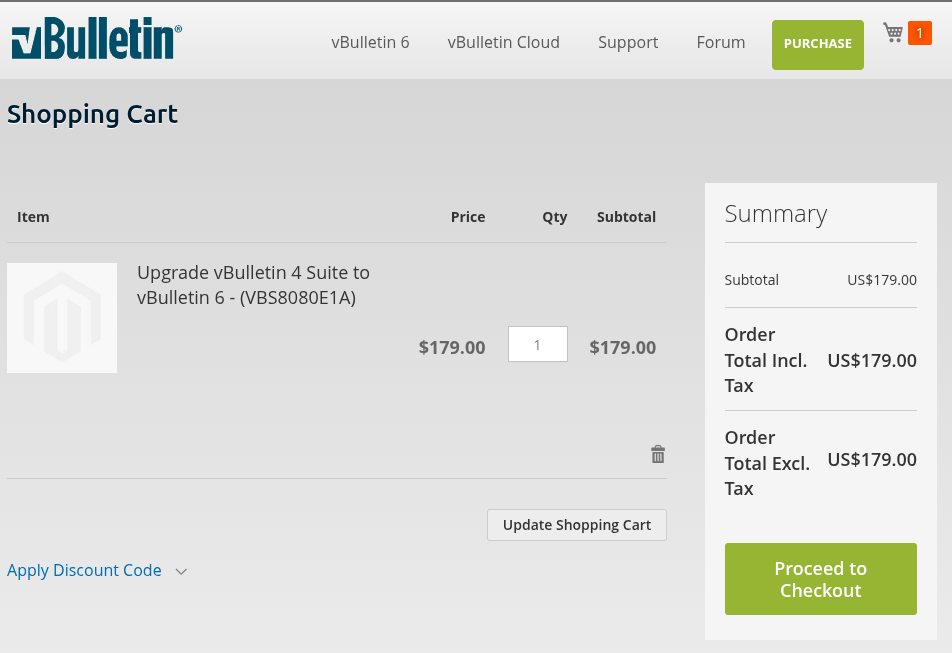The height and width of the screenshot is (653, 952).
Task: Click the item subtotal $179.00 amount
Action: [x=623, y=347]
